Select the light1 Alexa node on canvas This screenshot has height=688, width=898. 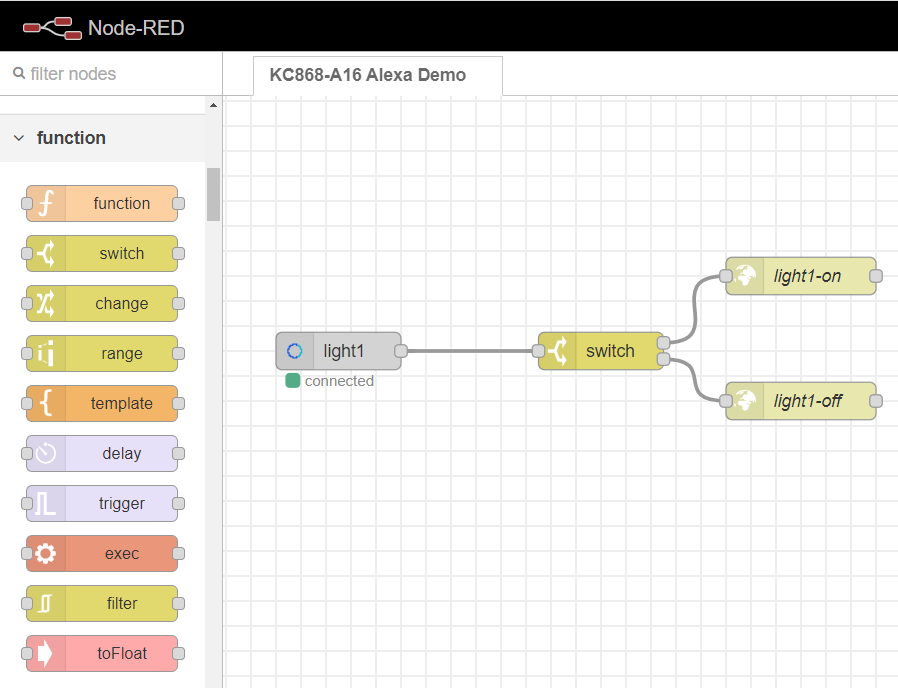(339, 351)
